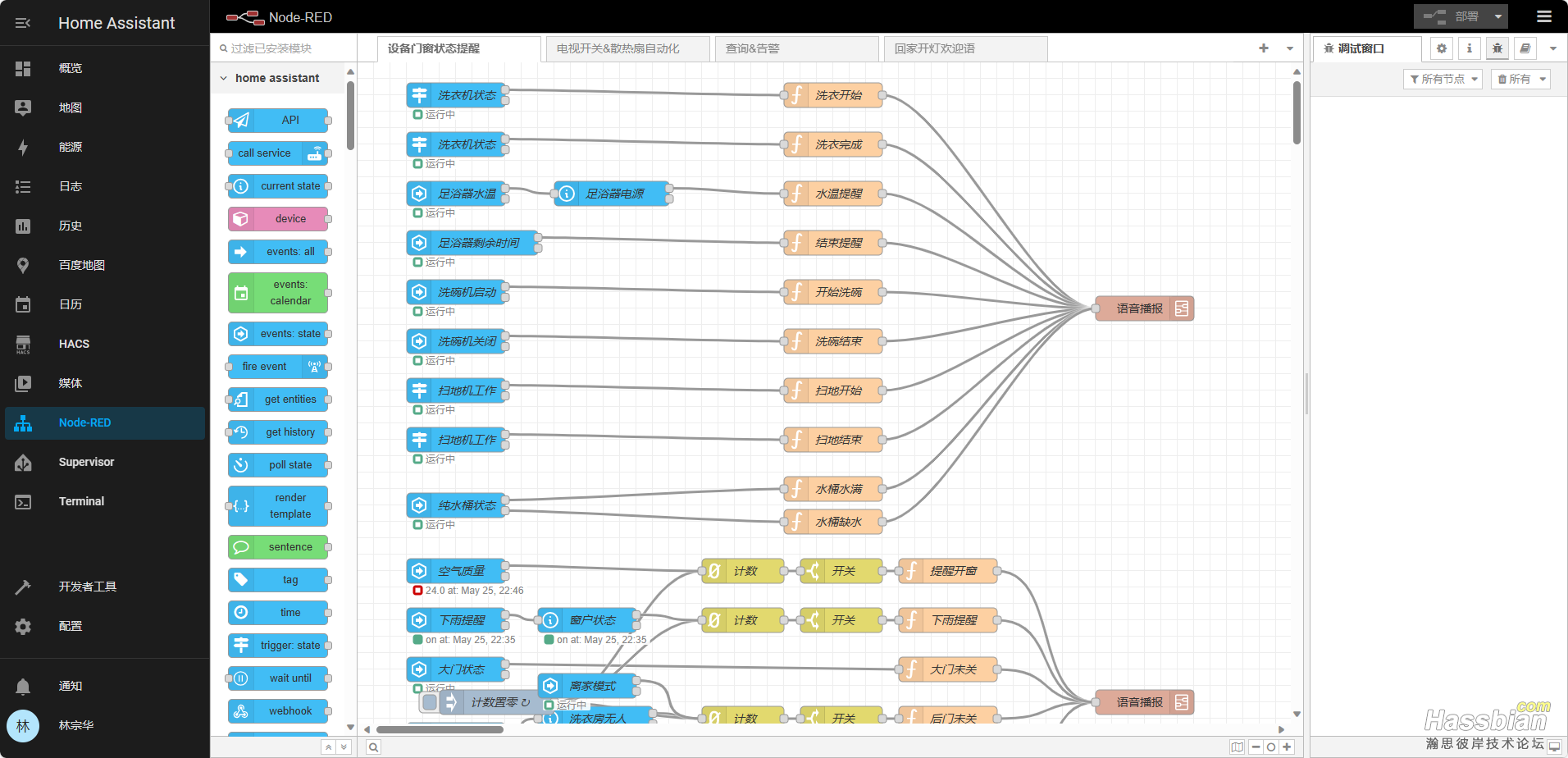Screen dimensions: 1568x758
Task: Show the debug bug sidebar tab icon
Action: 1497,48
